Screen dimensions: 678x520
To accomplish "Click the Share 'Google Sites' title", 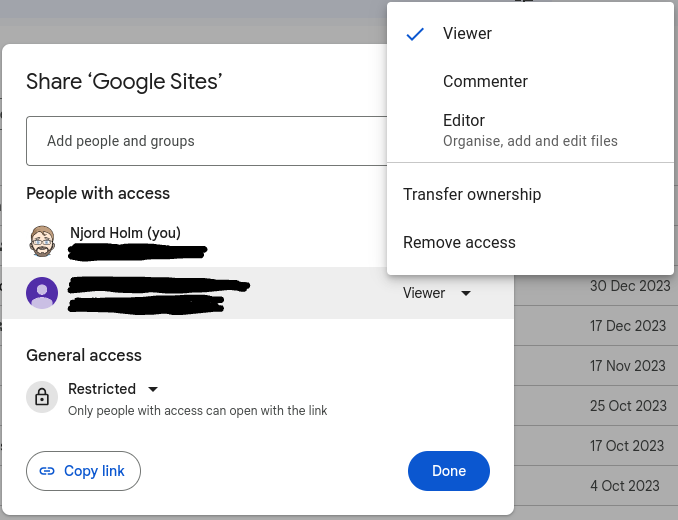I will point(124,81).
